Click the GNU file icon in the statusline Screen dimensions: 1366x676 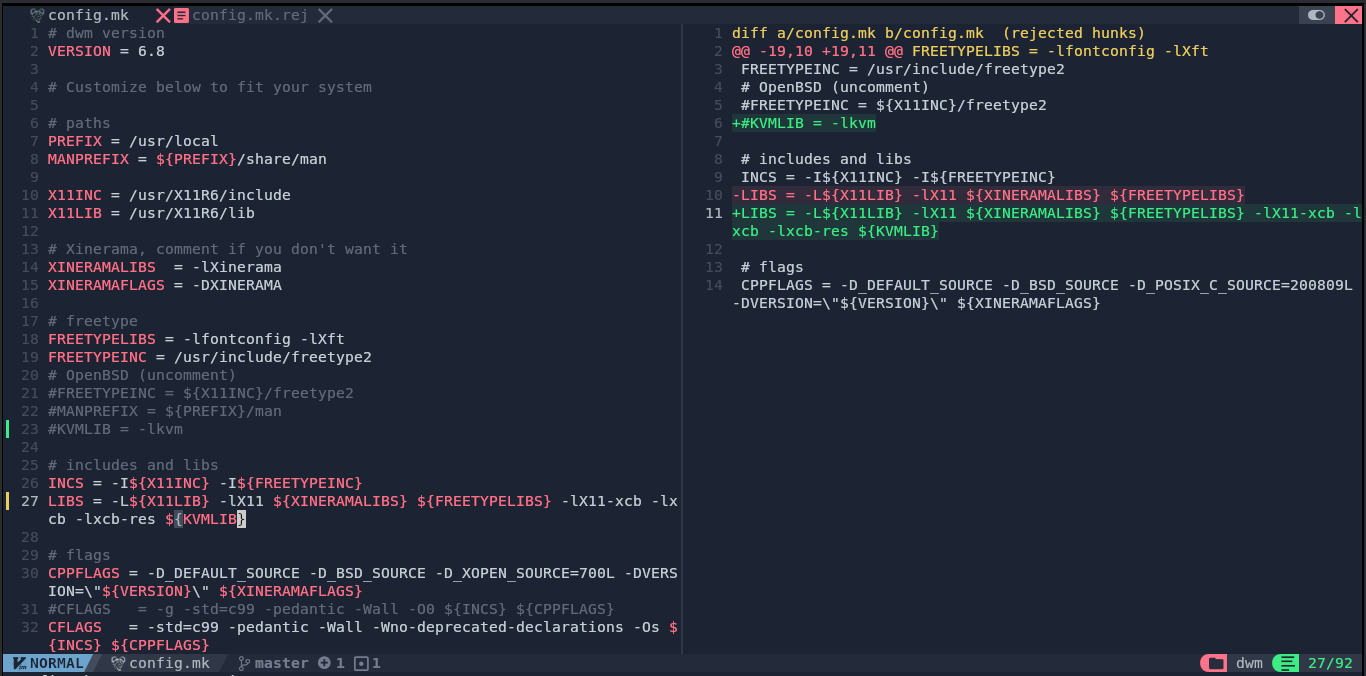click(118, 663)
